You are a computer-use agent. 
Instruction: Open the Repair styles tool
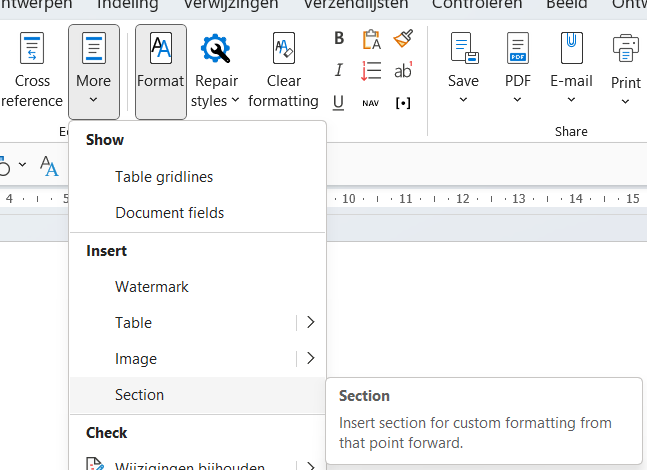pyautogui.click(x=217, y=71)
